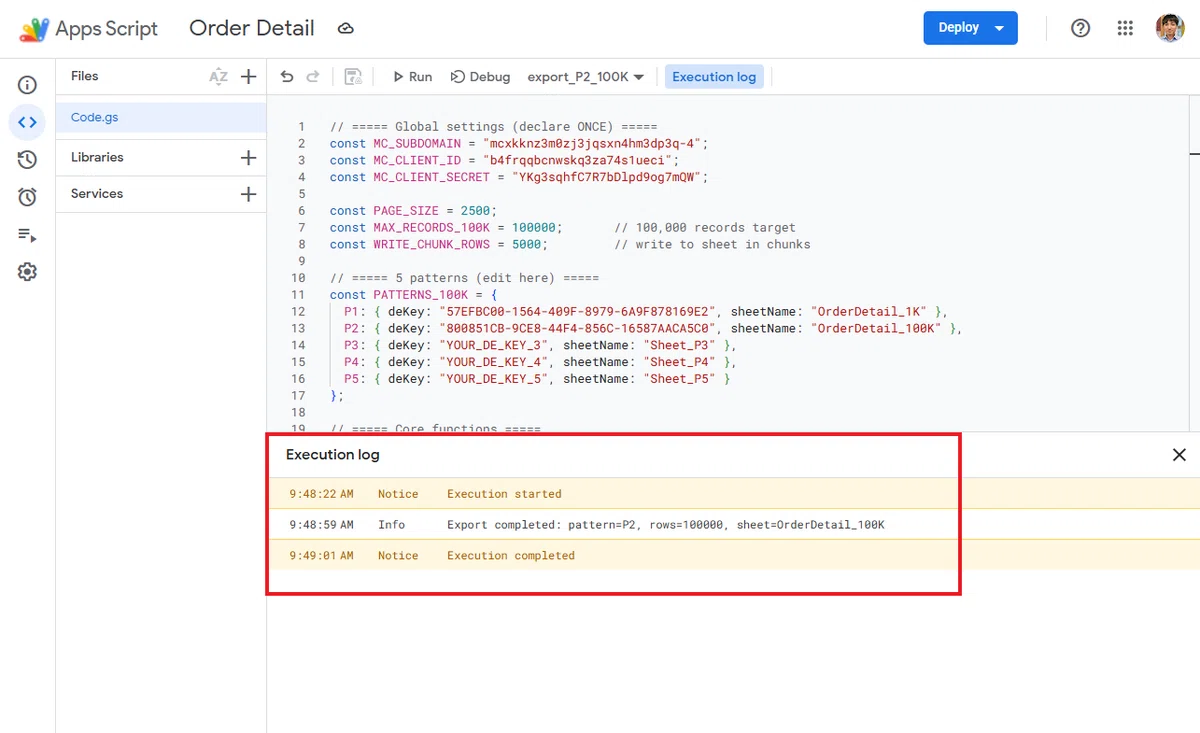Viewport: 1200px width, 733px height.
Task: Add a service with plus icon
Action: (x=249, y=194)
